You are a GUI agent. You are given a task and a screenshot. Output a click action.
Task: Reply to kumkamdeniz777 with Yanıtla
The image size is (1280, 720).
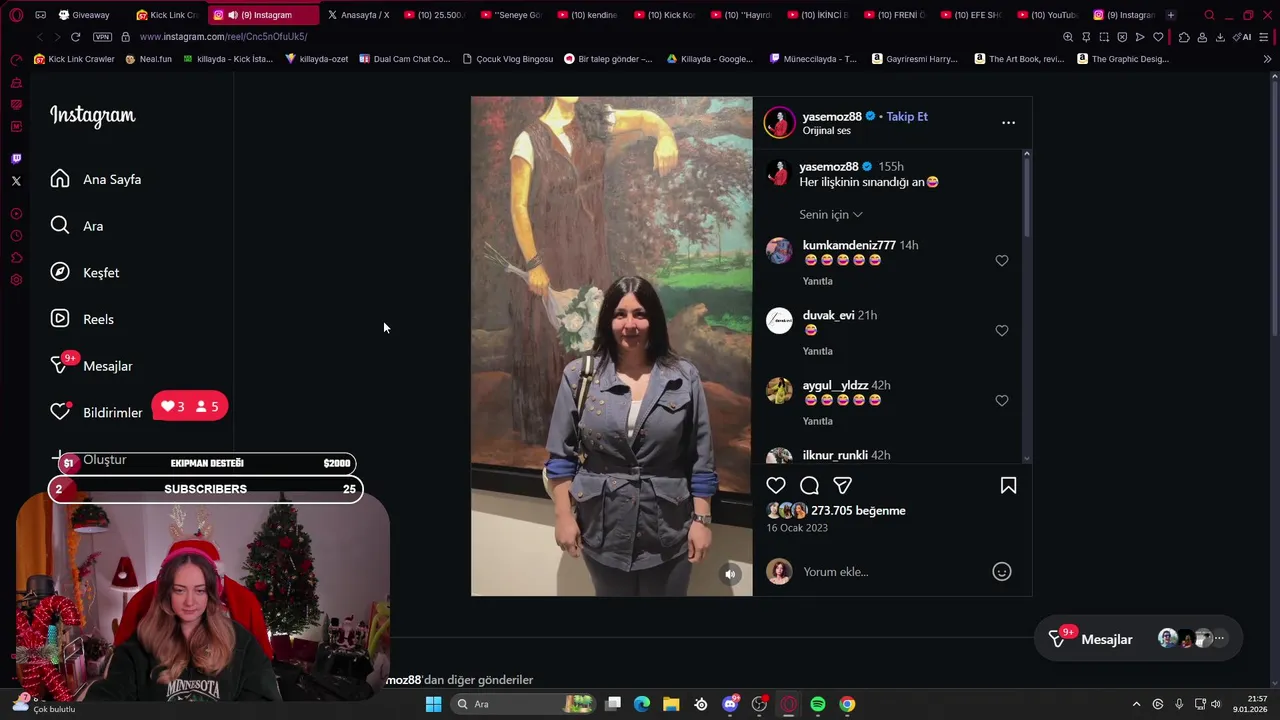(817, 281)
